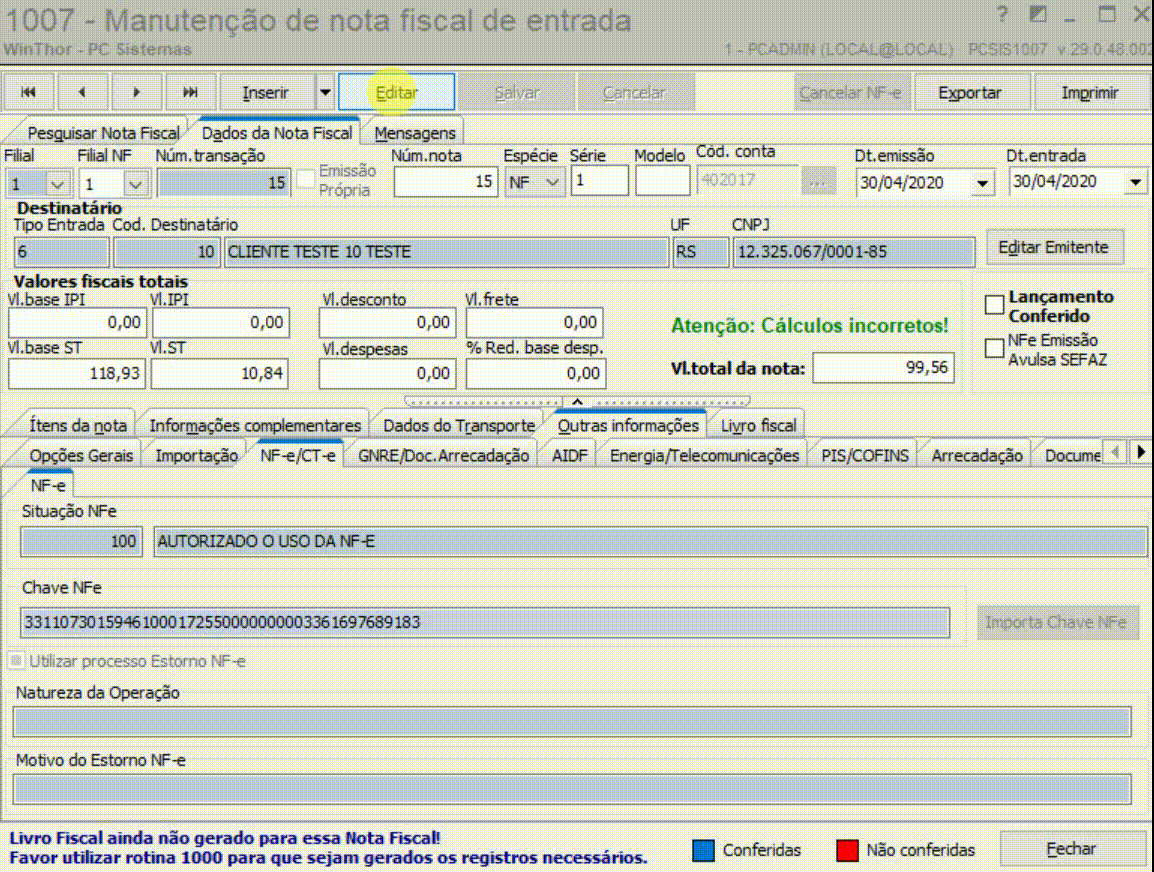The width and height of the screenshot is (1154, 872).
Task: Open Ítens da nota tab
Action: pos(78,425)
